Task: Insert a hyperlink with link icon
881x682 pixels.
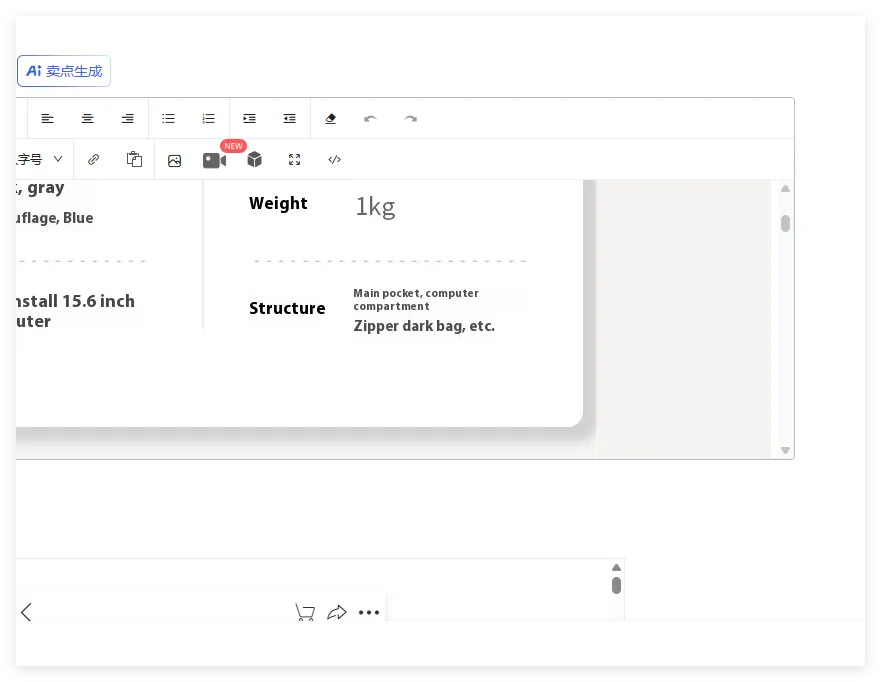Action: (93, 160)
